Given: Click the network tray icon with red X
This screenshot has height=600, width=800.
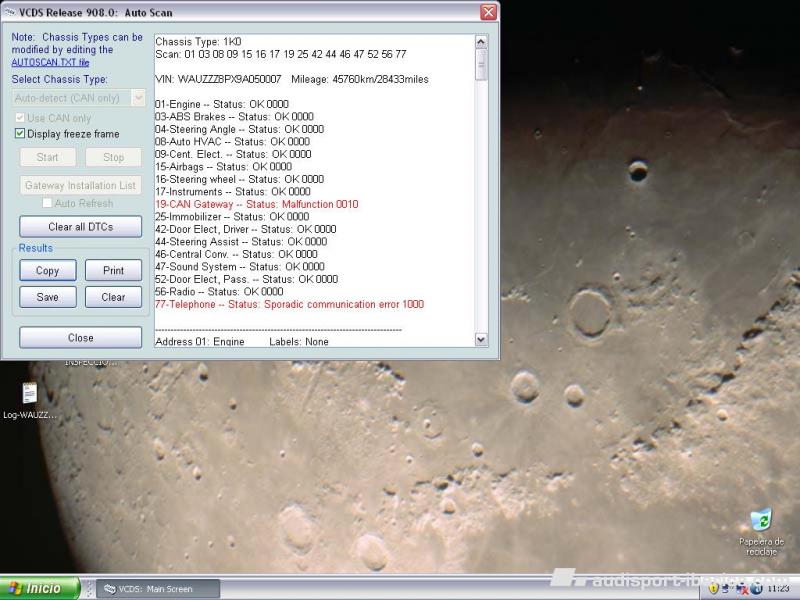Looking at the screenshot, I should 742,589.
